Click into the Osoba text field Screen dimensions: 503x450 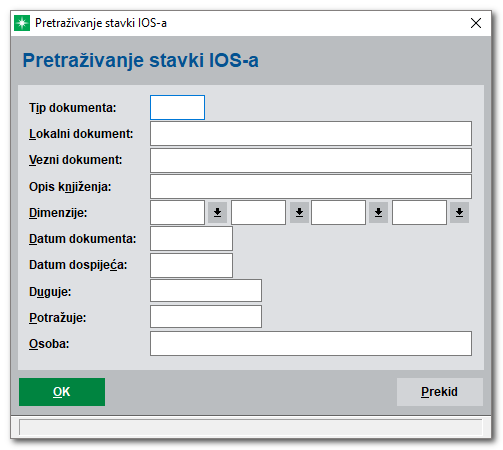311,343
